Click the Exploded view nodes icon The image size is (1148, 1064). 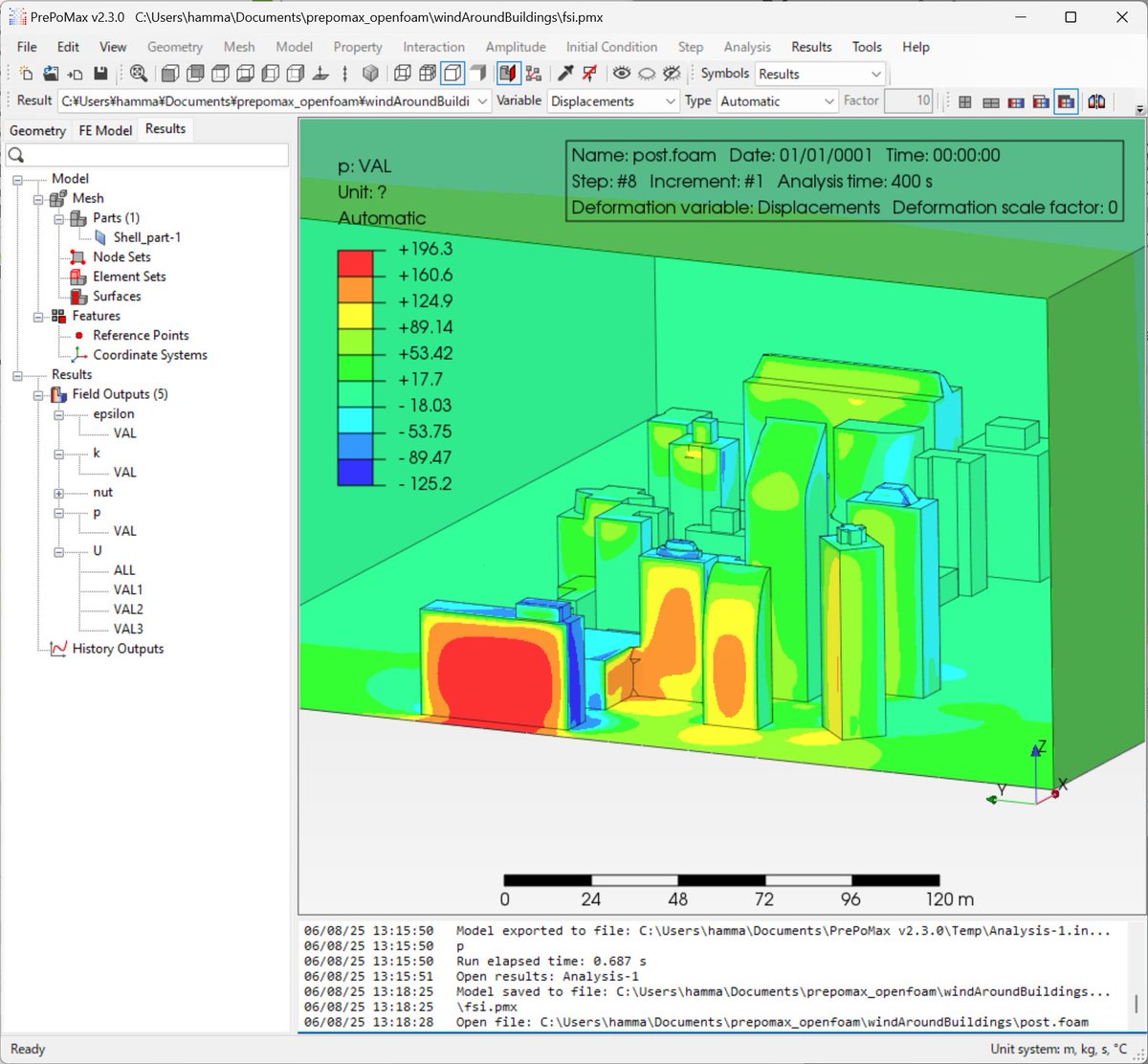click(533, 74)
